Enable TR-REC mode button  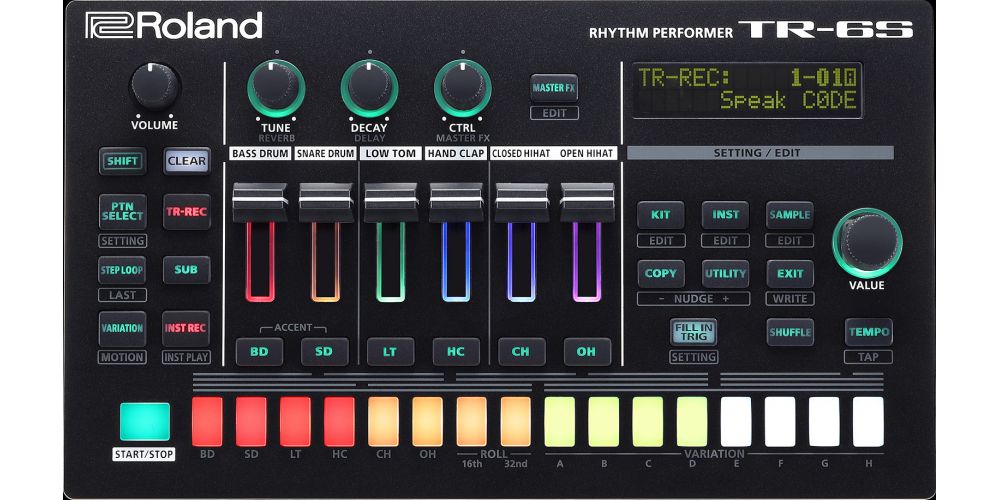(x=186, y=212)
